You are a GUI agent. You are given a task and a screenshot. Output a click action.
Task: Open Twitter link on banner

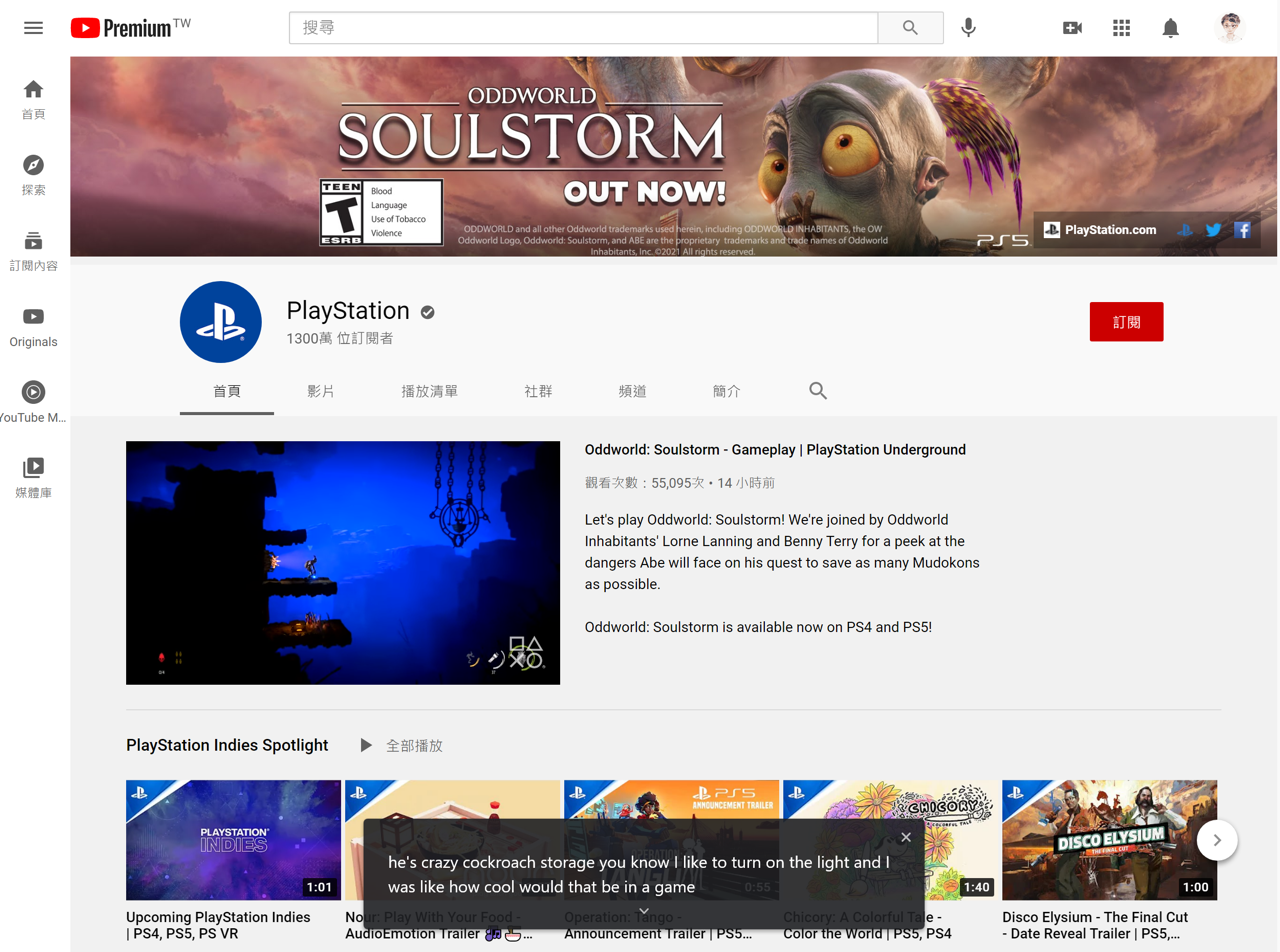(x=1213, y=230)
